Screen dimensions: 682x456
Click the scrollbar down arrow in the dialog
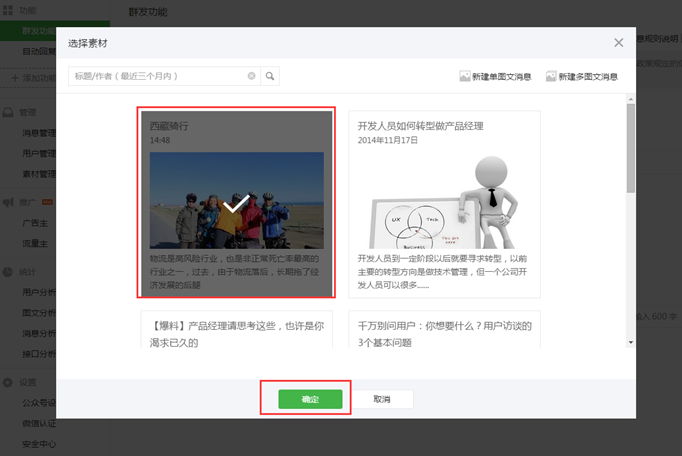tap(631, 343)
